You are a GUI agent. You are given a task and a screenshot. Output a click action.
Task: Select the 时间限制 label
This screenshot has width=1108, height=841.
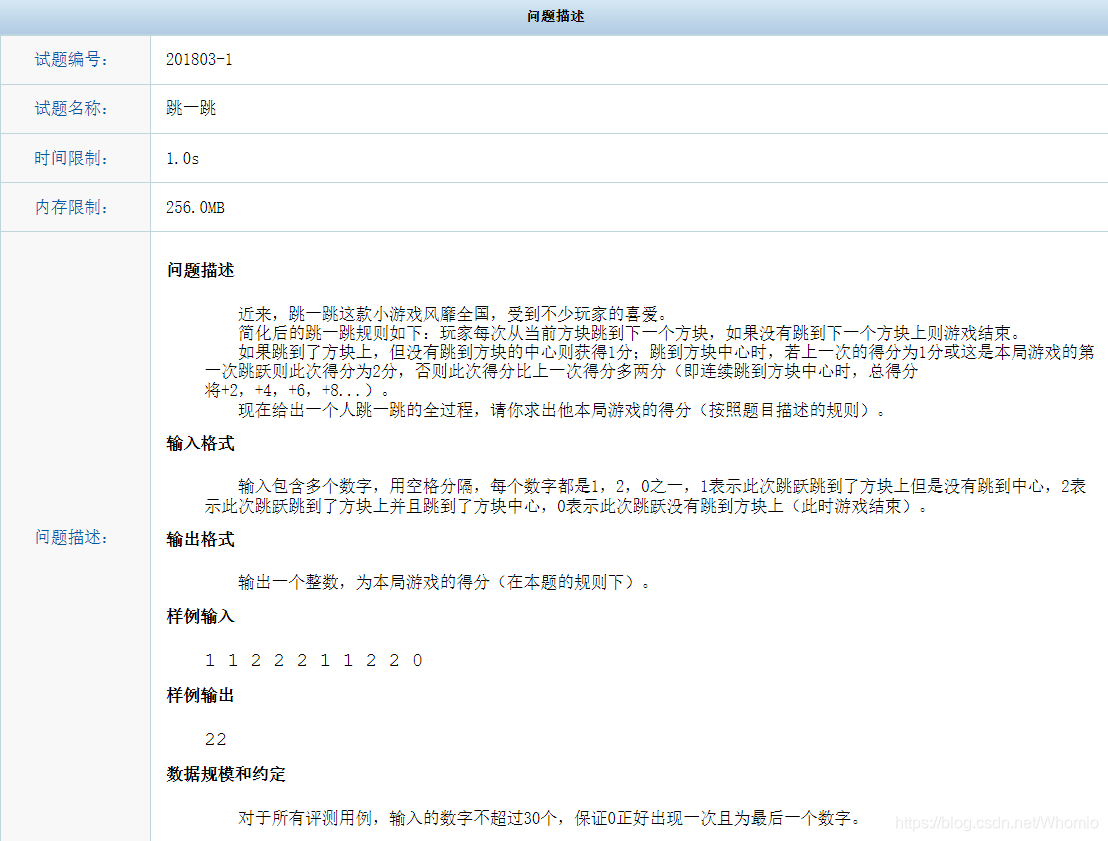71,158
